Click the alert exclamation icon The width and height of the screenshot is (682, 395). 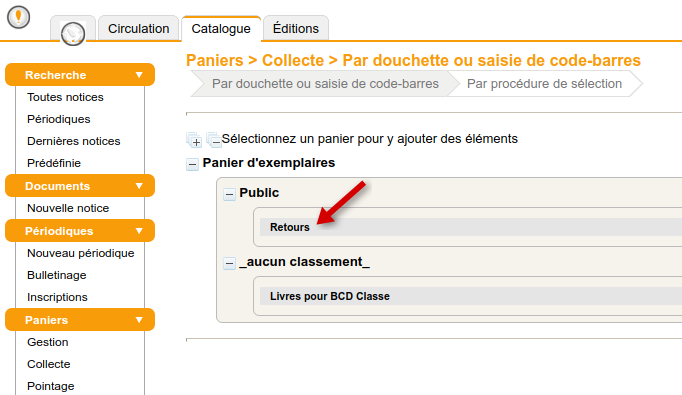(x=18, y=17)
